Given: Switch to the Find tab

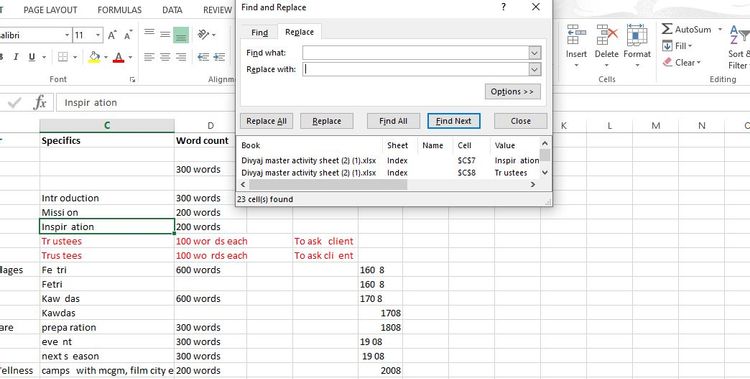Looking at the screenshot, I should point(260,32).
